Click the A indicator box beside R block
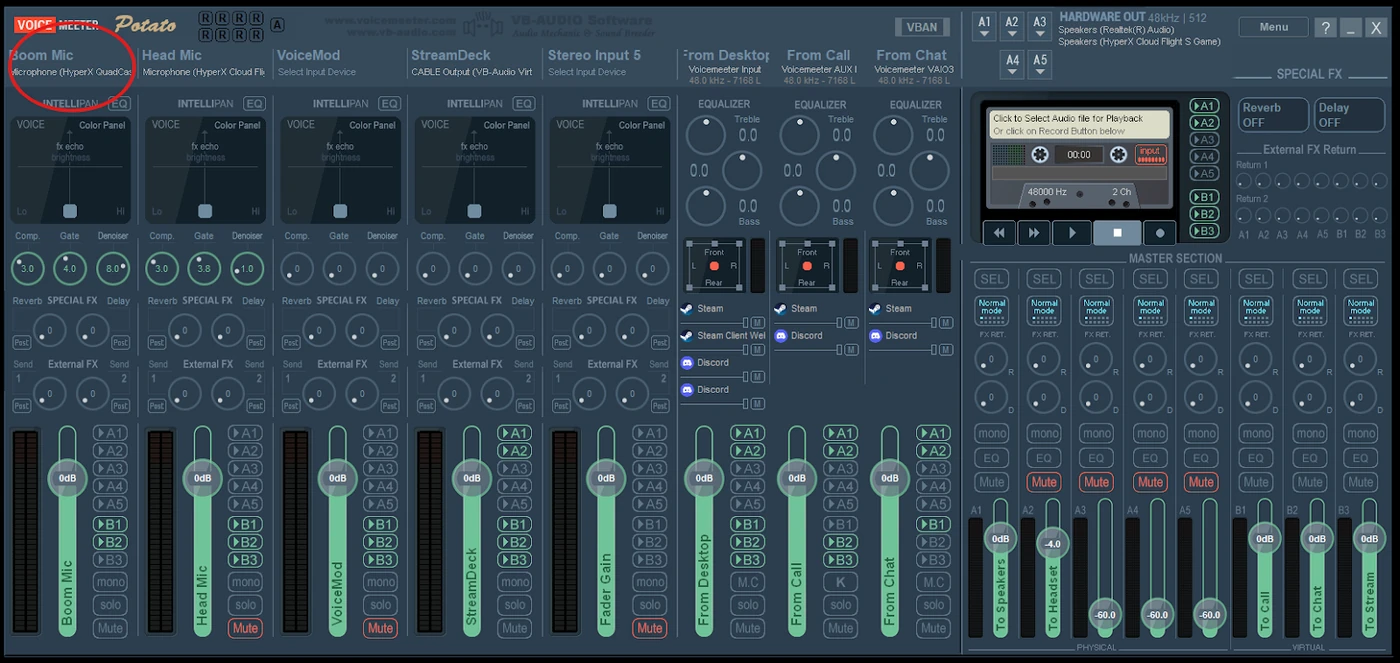 click(277, 25)
